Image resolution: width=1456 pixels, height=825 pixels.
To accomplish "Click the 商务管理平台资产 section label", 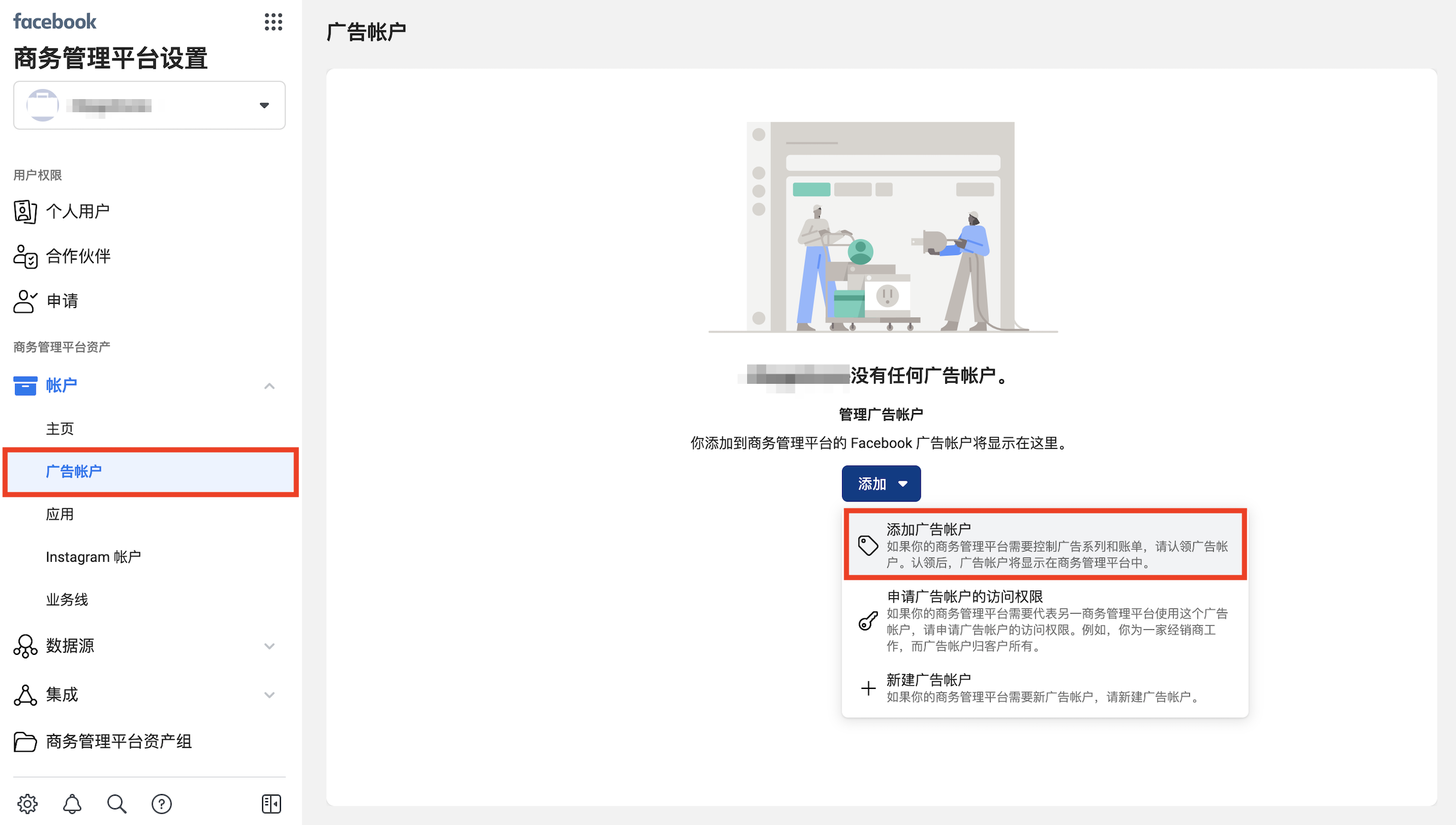I will pos(61,347).
